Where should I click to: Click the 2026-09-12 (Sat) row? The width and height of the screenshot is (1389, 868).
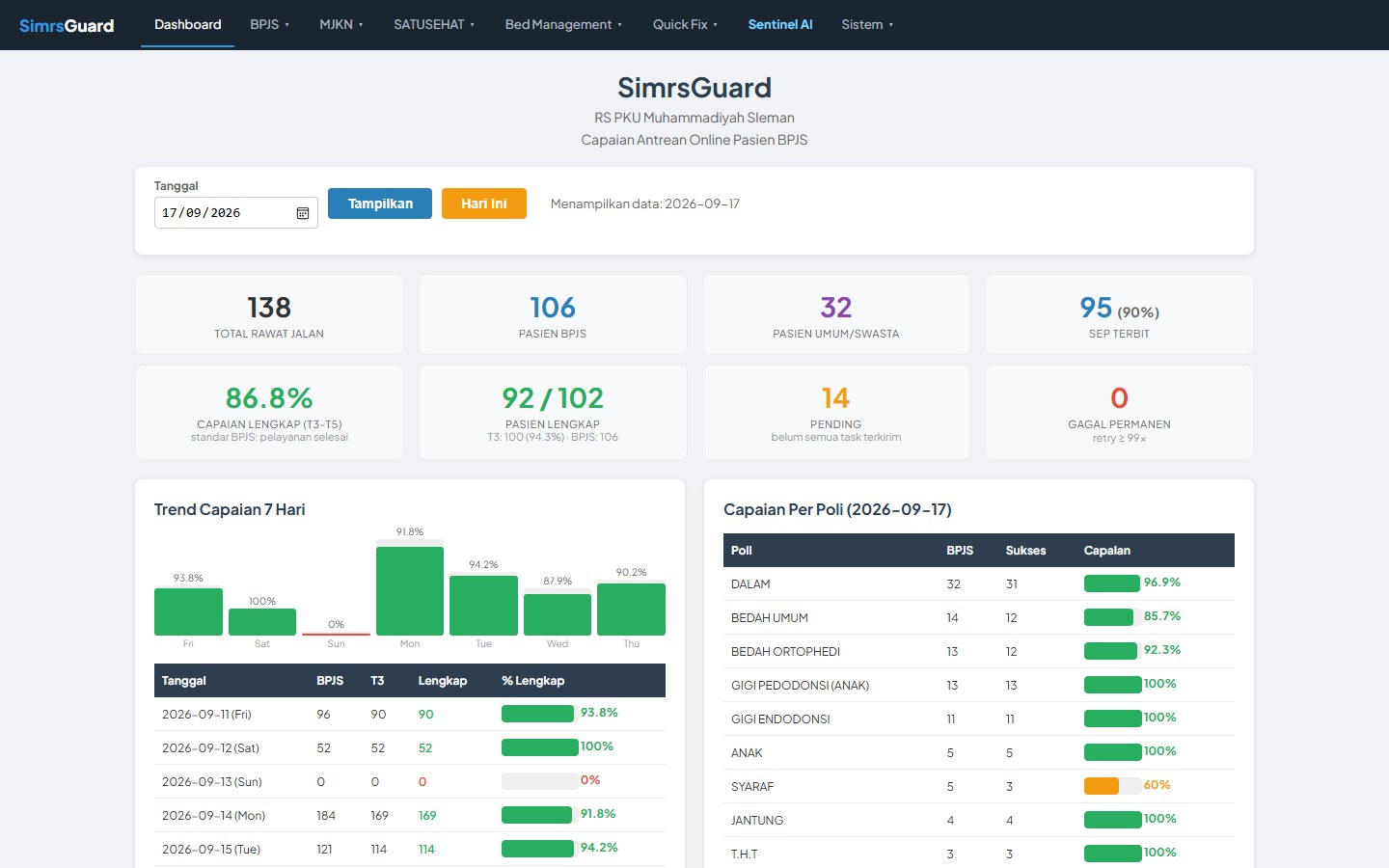click(x=410, y=747)
